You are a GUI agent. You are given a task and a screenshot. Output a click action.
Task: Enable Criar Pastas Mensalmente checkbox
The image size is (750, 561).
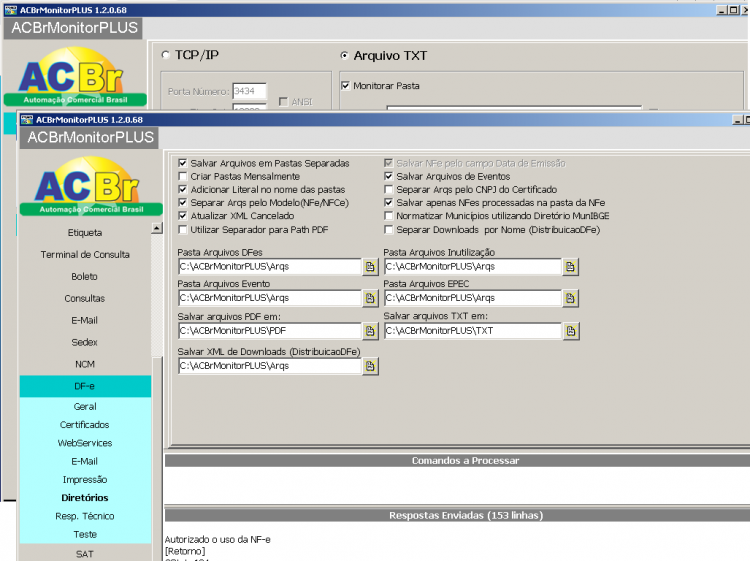coord(182,176)
